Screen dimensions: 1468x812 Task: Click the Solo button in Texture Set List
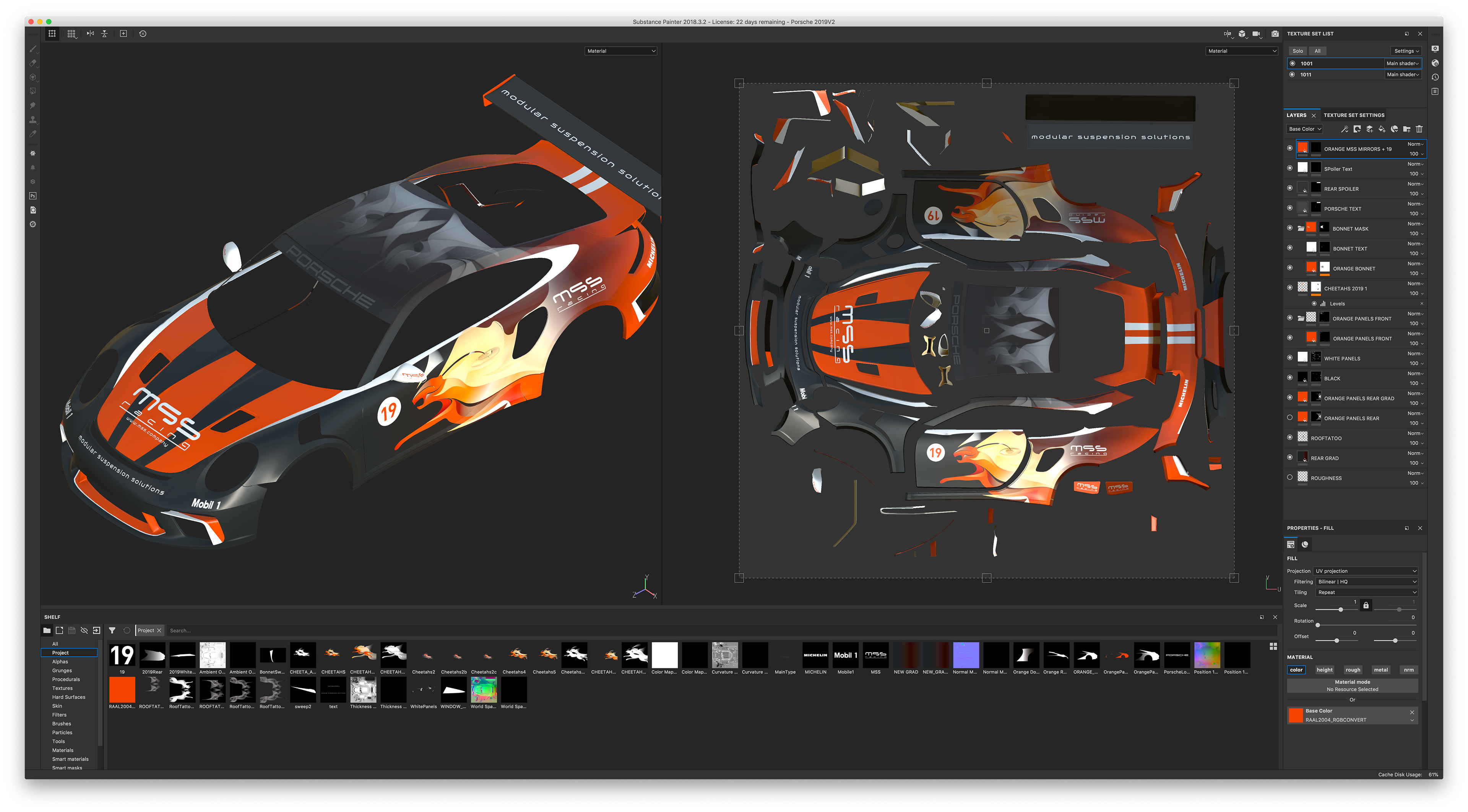coord(1297,51)
